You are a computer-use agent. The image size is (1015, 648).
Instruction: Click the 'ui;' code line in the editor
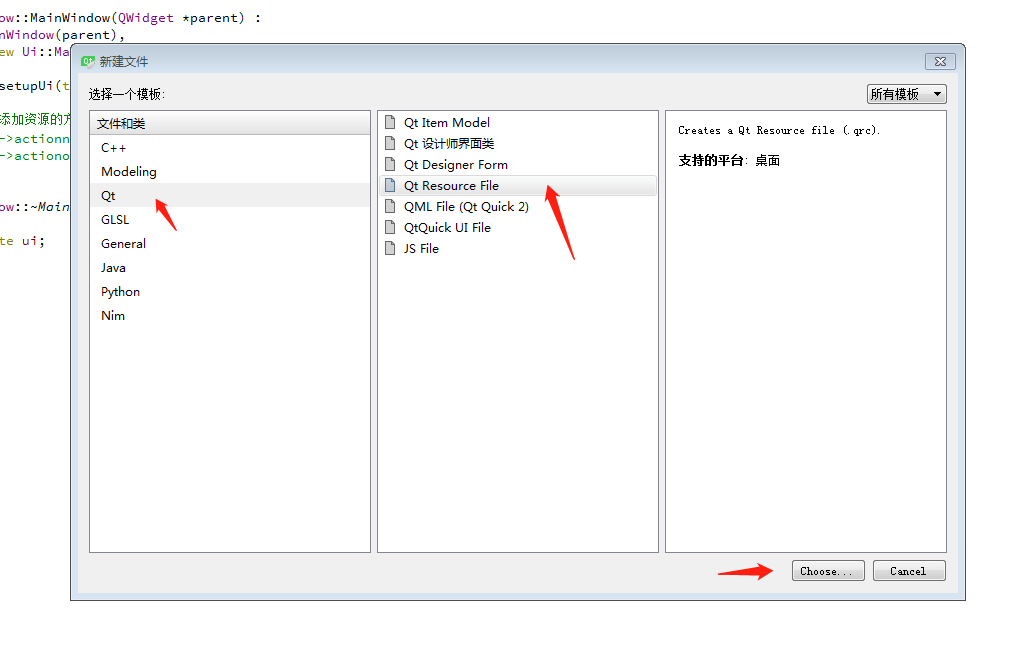pos(23,241)
